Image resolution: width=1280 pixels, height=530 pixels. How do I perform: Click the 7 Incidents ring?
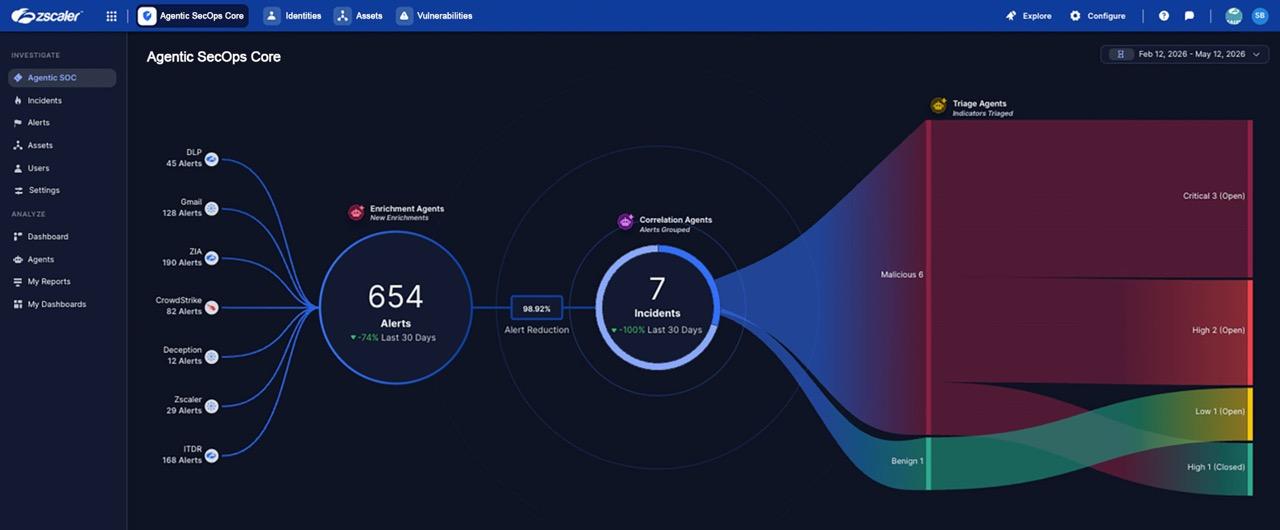[x=657, y=308]
